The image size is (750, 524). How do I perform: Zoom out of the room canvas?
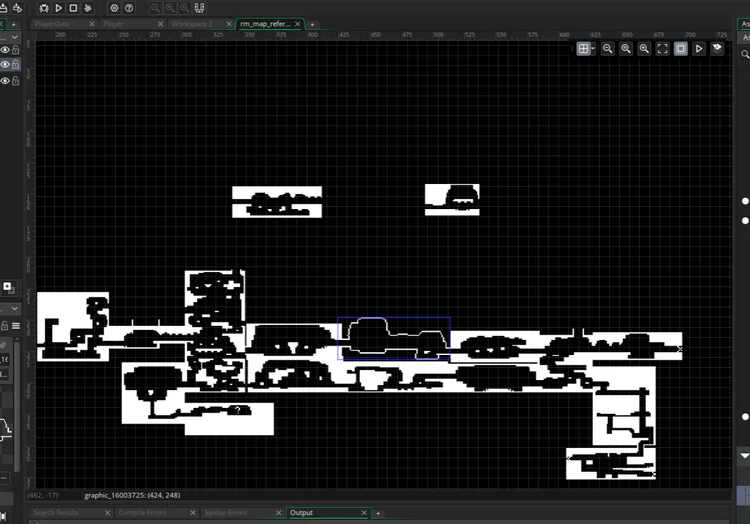tap(607, 49)
